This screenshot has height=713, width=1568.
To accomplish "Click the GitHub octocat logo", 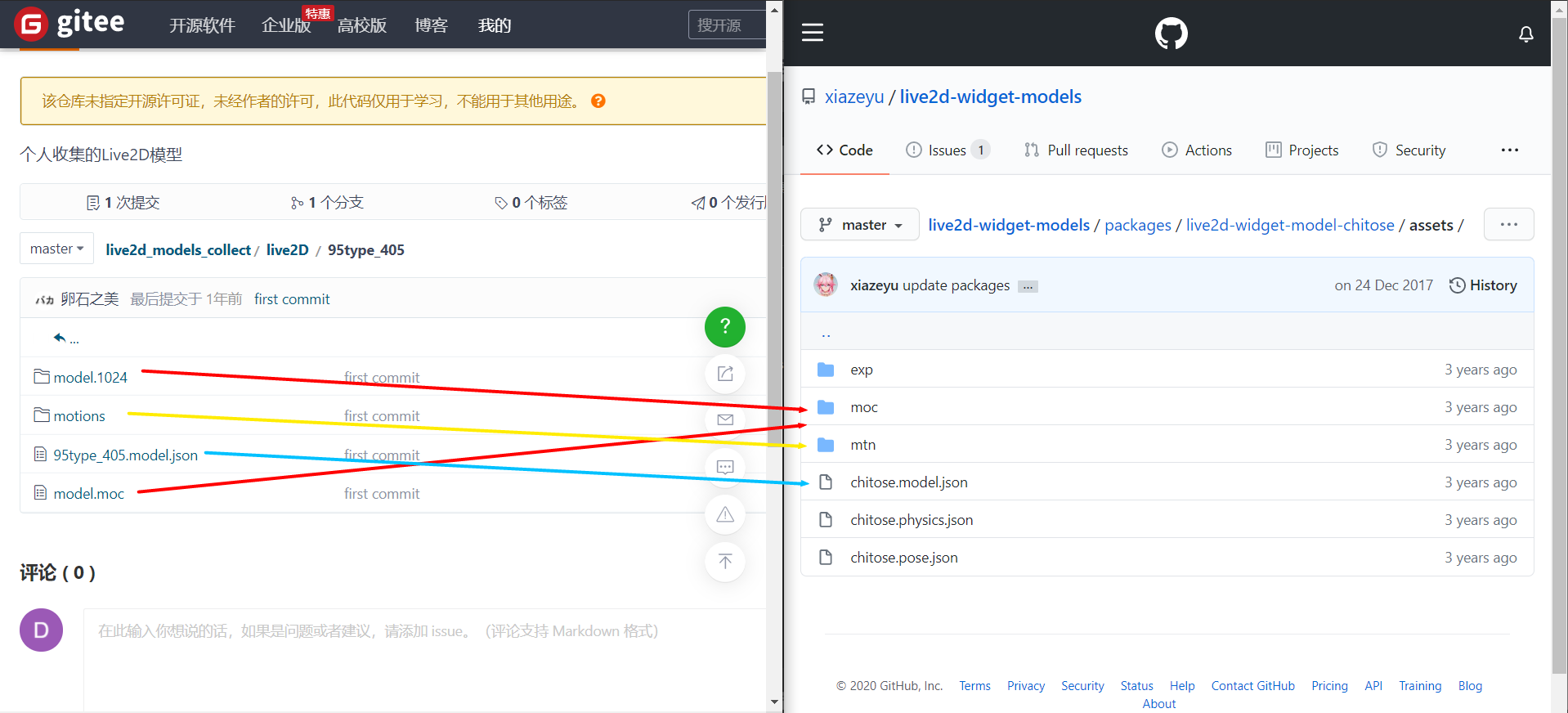I will 1171,34.
